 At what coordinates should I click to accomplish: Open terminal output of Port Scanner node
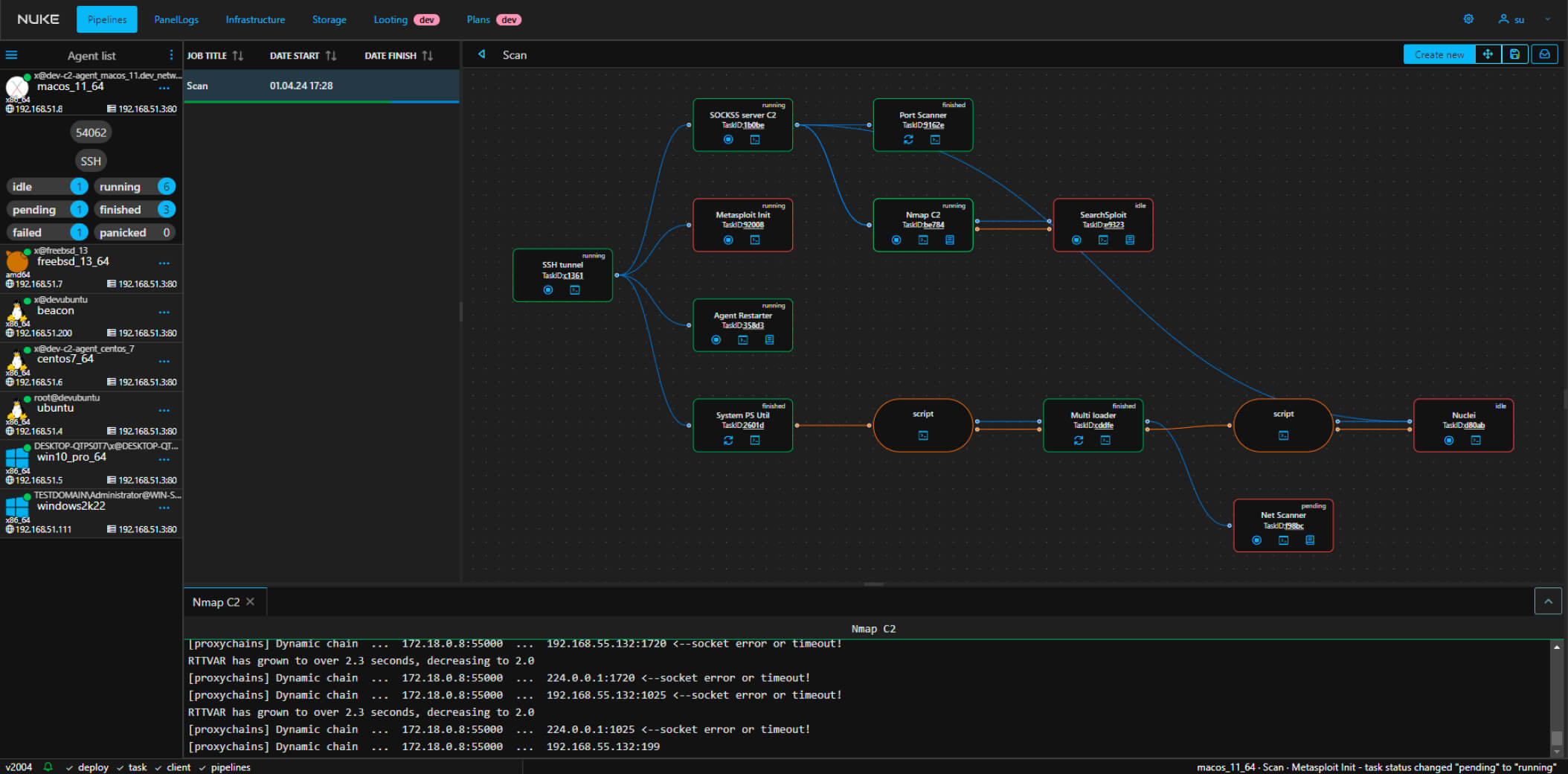pos(935,140)
